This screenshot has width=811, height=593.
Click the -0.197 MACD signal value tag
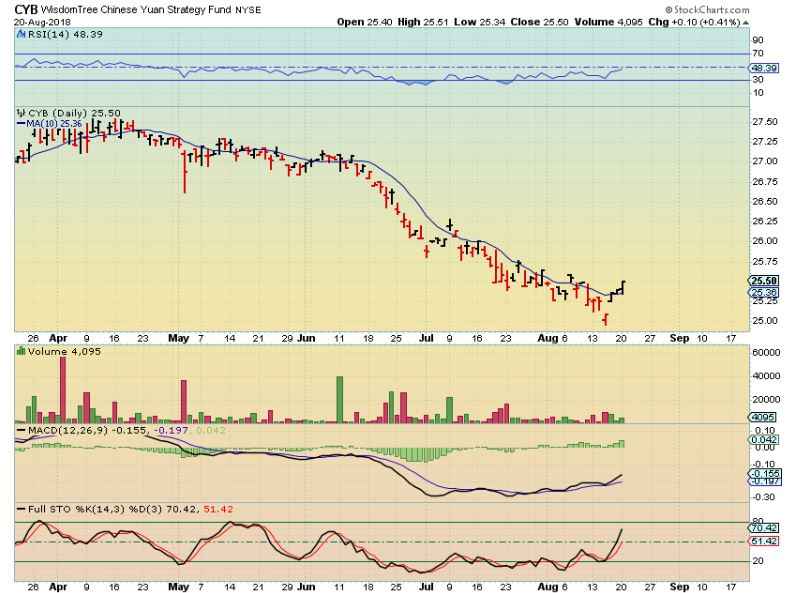coord(765,481)
